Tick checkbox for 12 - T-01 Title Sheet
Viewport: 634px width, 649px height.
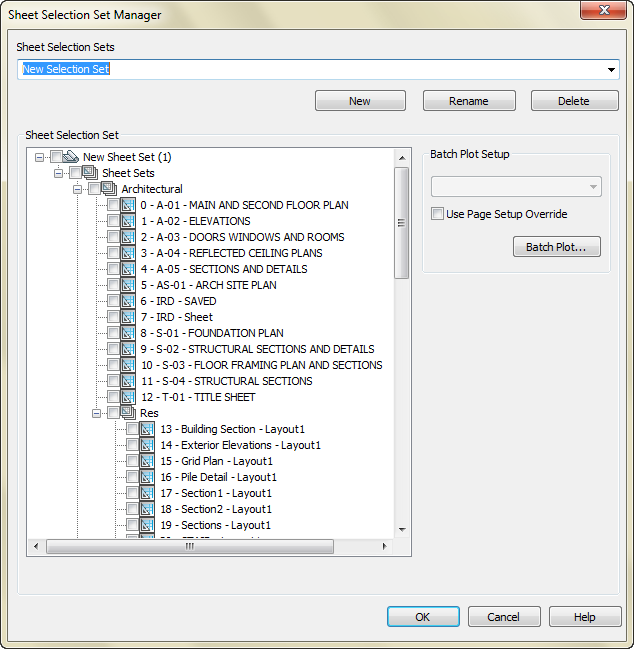click(x=113, y=397)
